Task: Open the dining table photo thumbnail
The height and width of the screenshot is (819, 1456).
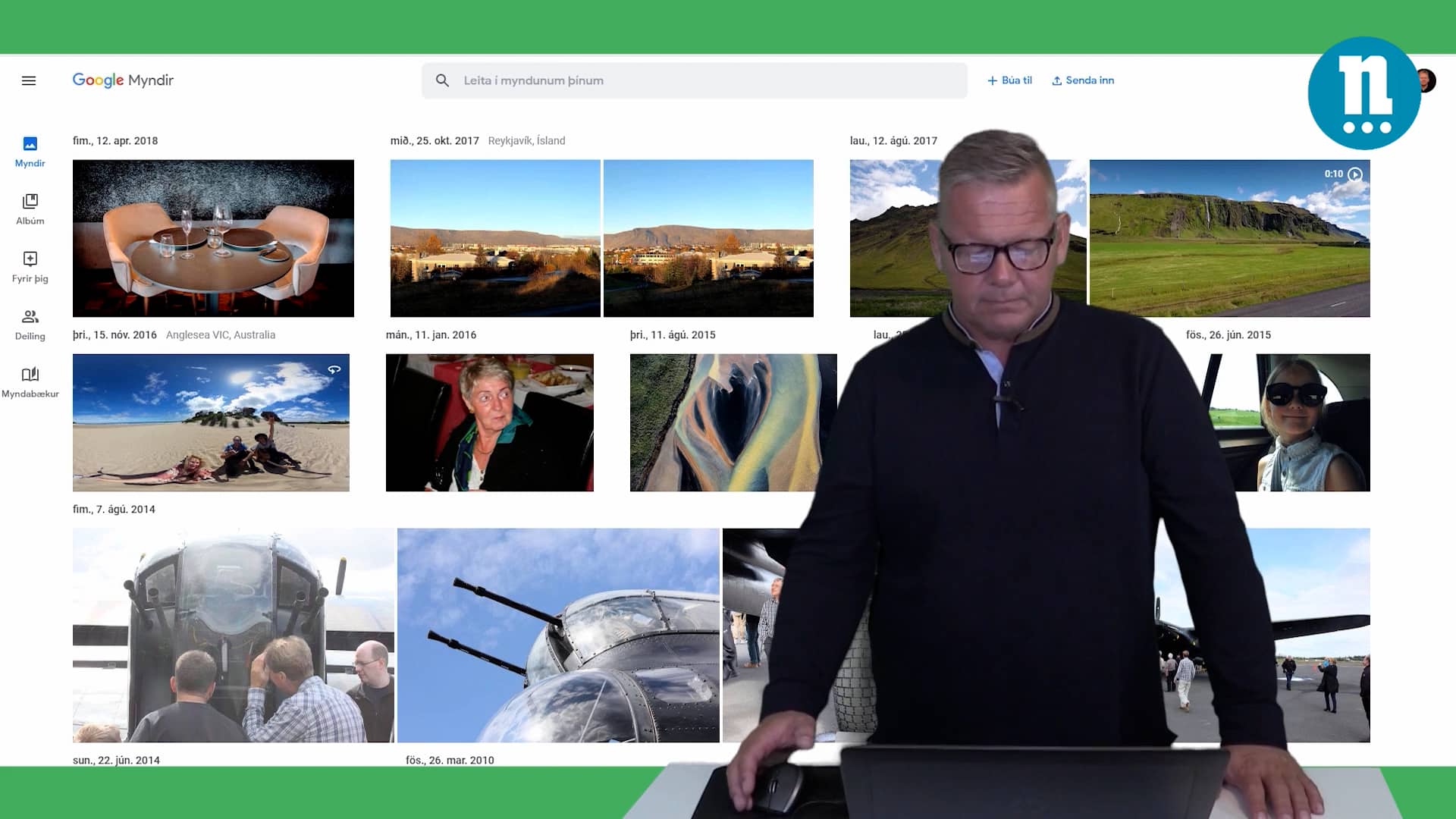Action: pos(213,237)
